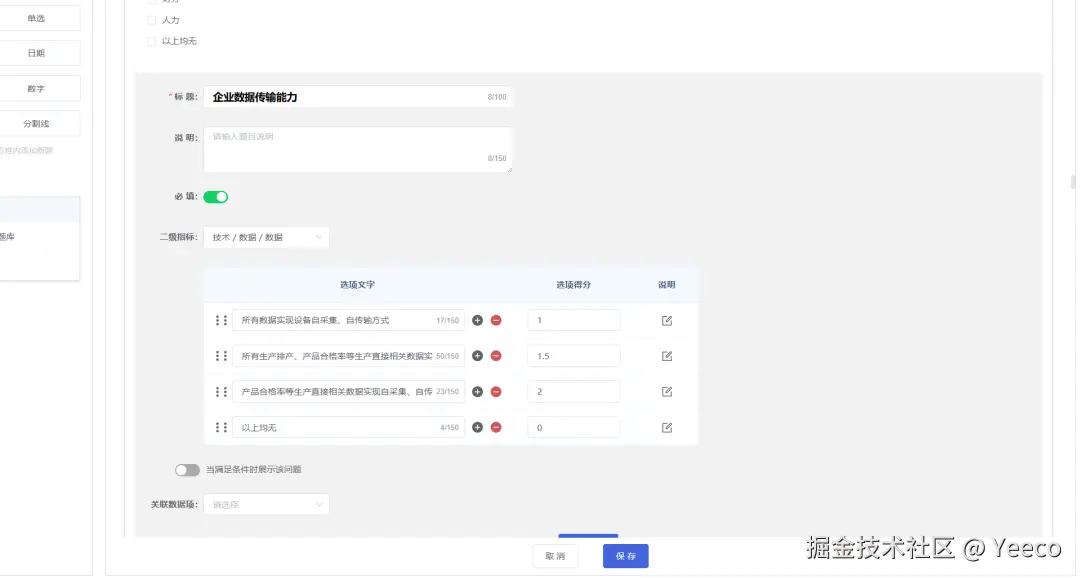The image size is (1080, 580).
Task: Add a new option below the first option row
Action: pyautogui.click(x=478, y=320)
